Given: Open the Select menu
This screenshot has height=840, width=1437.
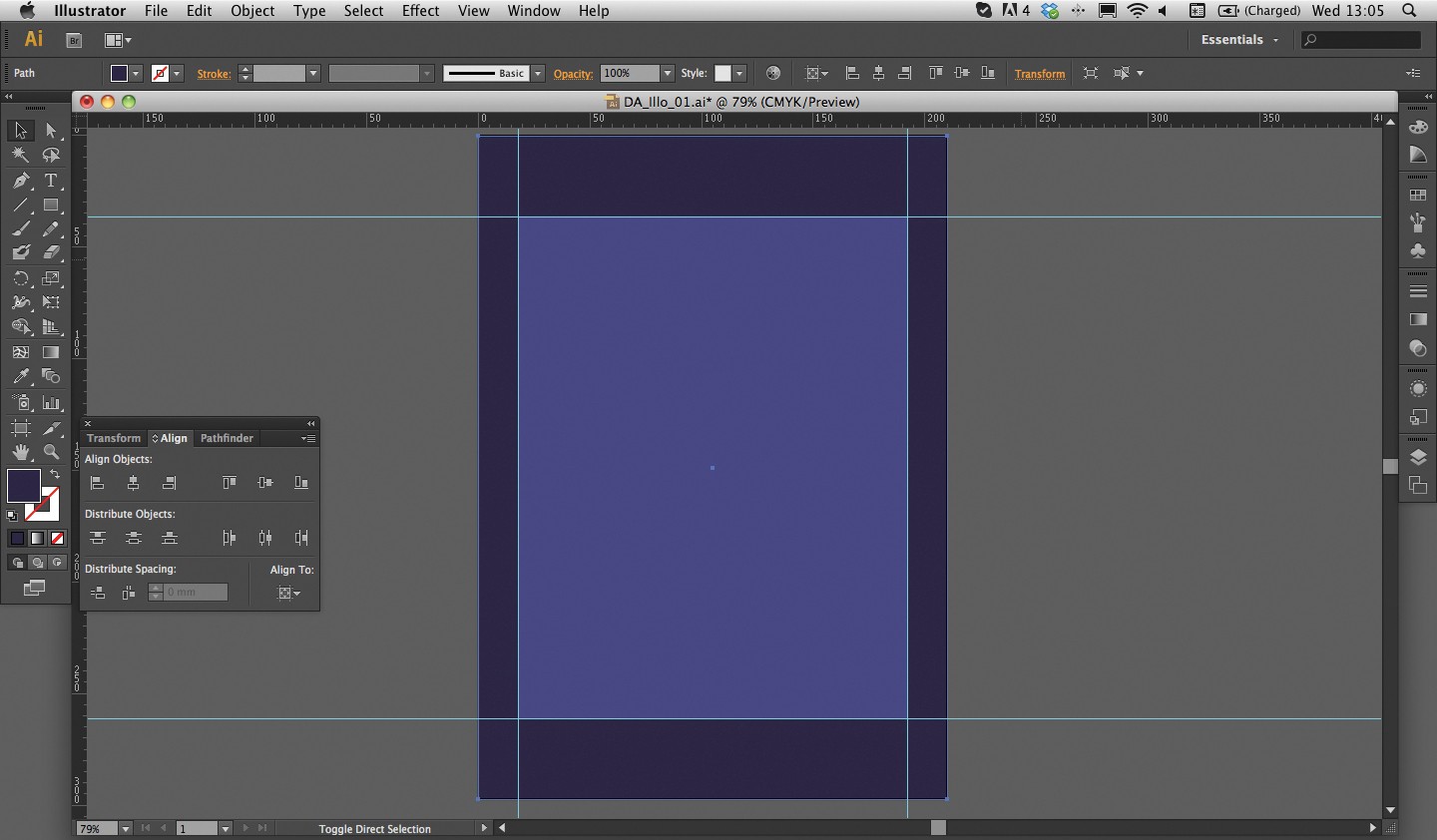Looking at the screenshot, I should point(363,11).
